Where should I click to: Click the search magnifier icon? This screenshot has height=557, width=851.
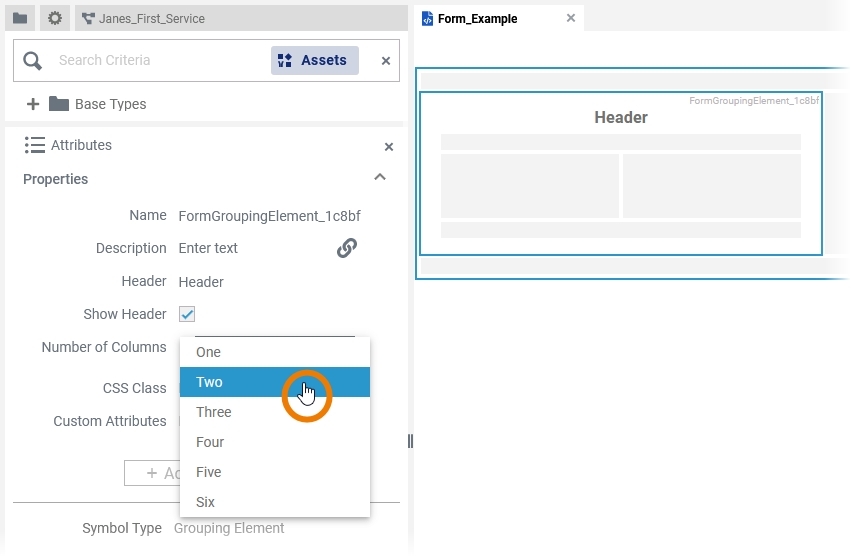click(33, 61)
